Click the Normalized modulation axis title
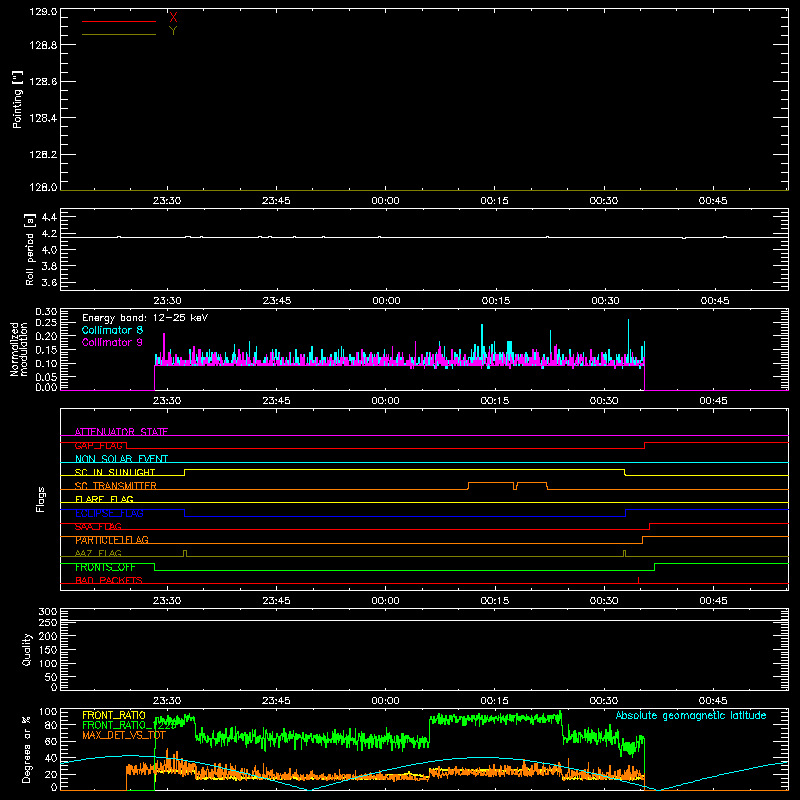This screenshot has width=800, height=800. click(x=19, y=349)
